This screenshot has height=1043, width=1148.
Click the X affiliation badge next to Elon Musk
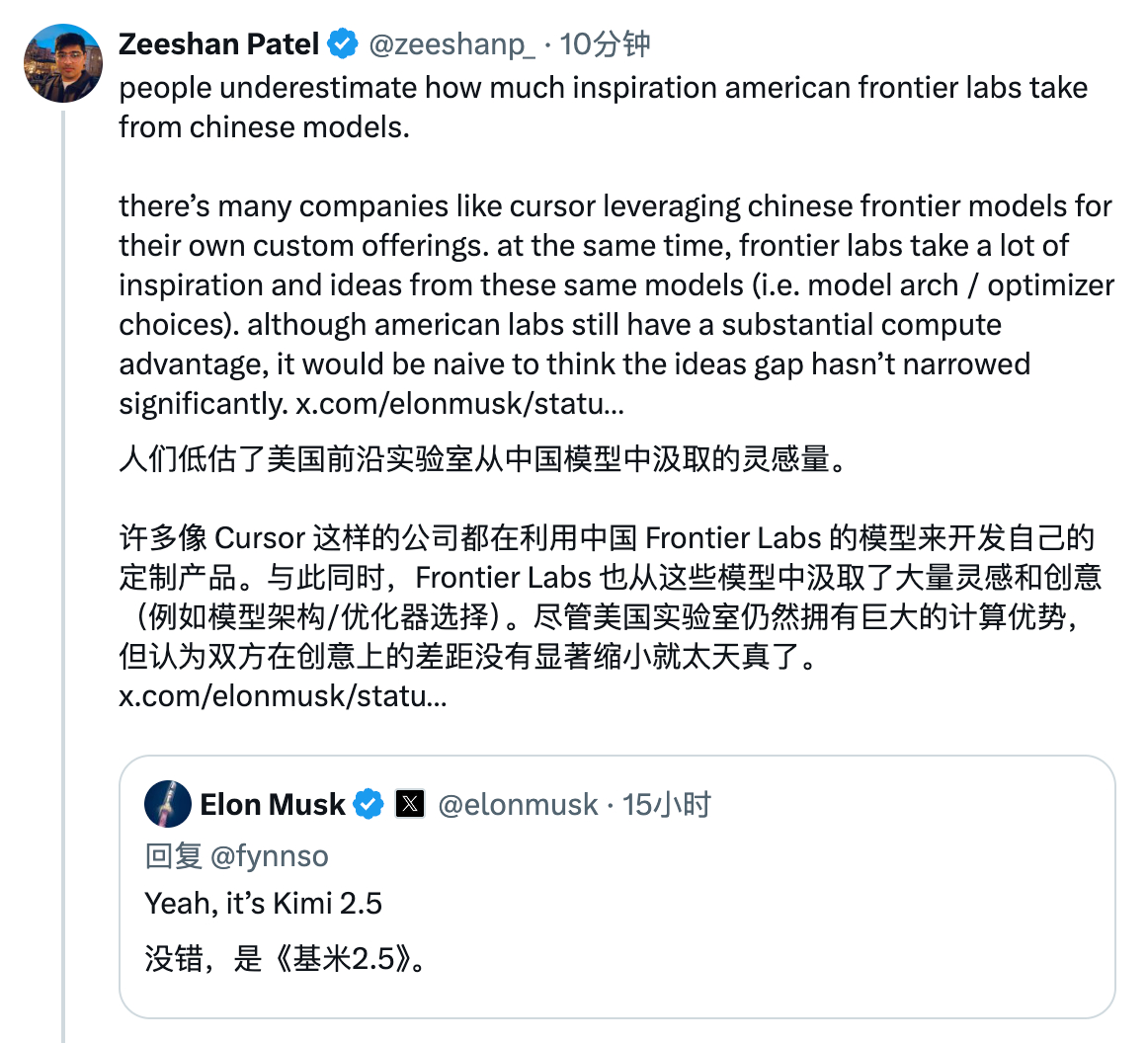410,805
